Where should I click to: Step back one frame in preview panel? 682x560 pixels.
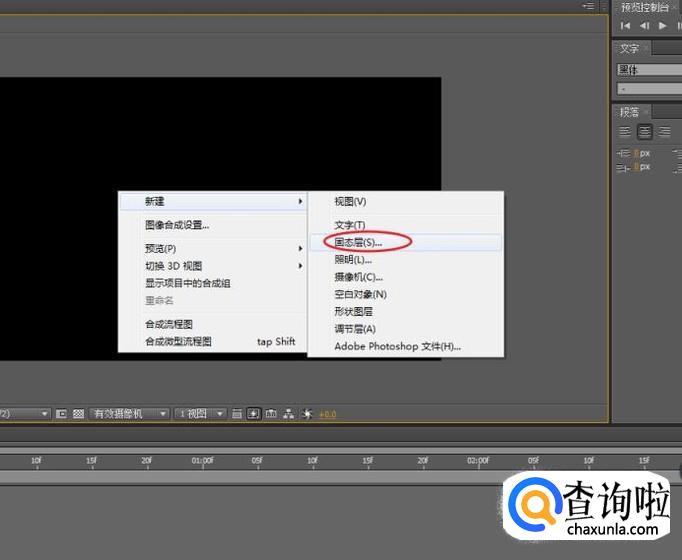click(x=644, y=26)
